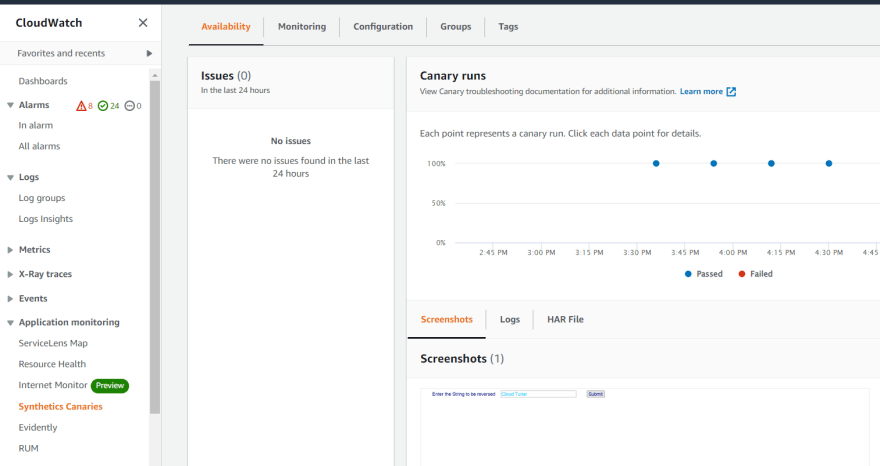Screen dimensions: 880x466
Task: Switch to the Tags tab
Action: pos(508,26)
